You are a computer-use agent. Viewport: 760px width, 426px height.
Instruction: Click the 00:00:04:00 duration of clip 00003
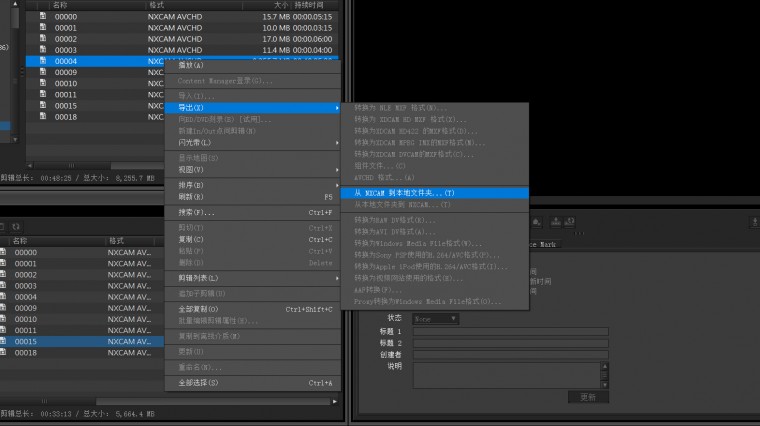313,50
